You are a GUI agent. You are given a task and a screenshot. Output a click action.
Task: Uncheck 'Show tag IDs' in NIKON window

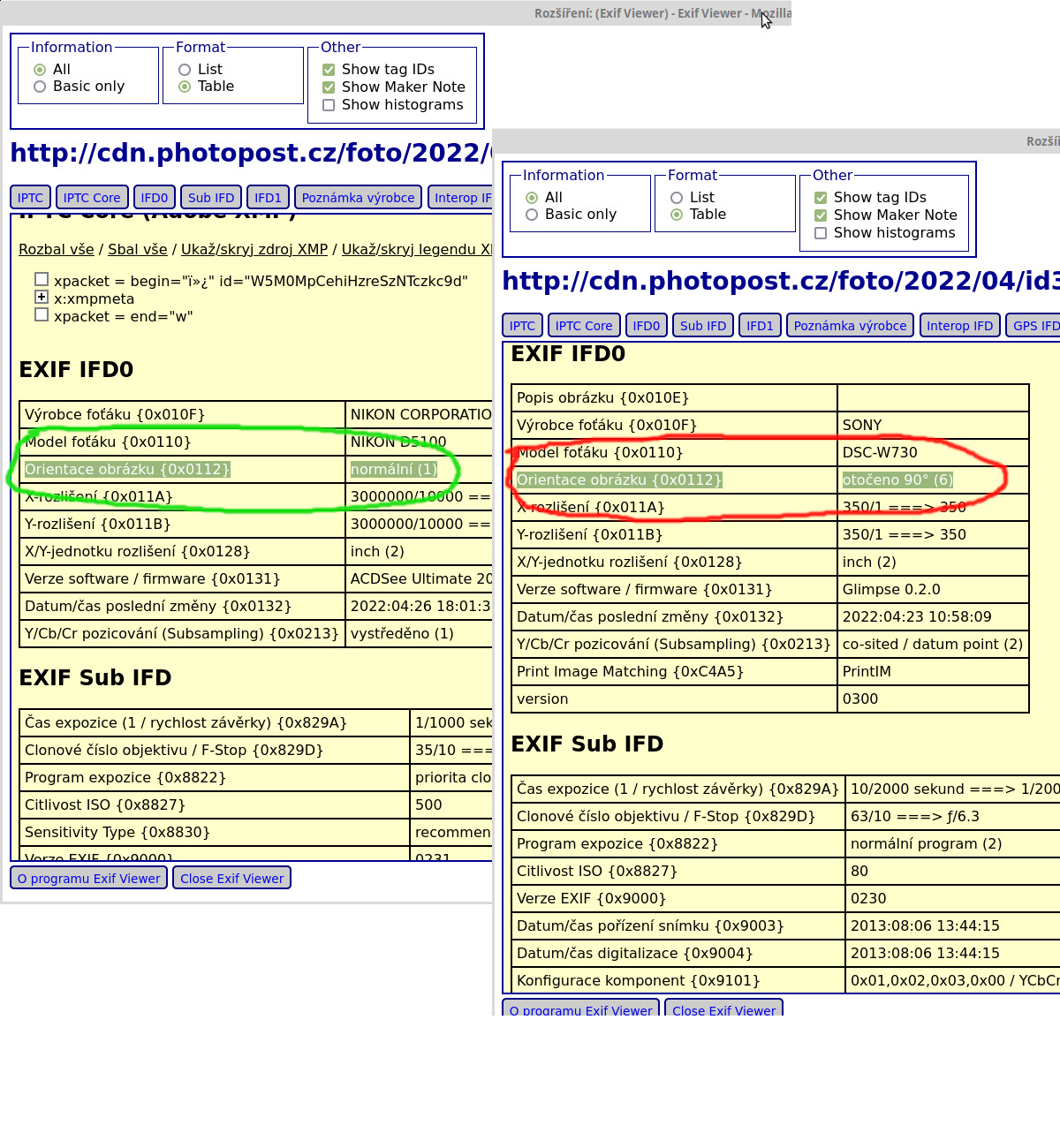pyautogui.click(x=329, y=70)
